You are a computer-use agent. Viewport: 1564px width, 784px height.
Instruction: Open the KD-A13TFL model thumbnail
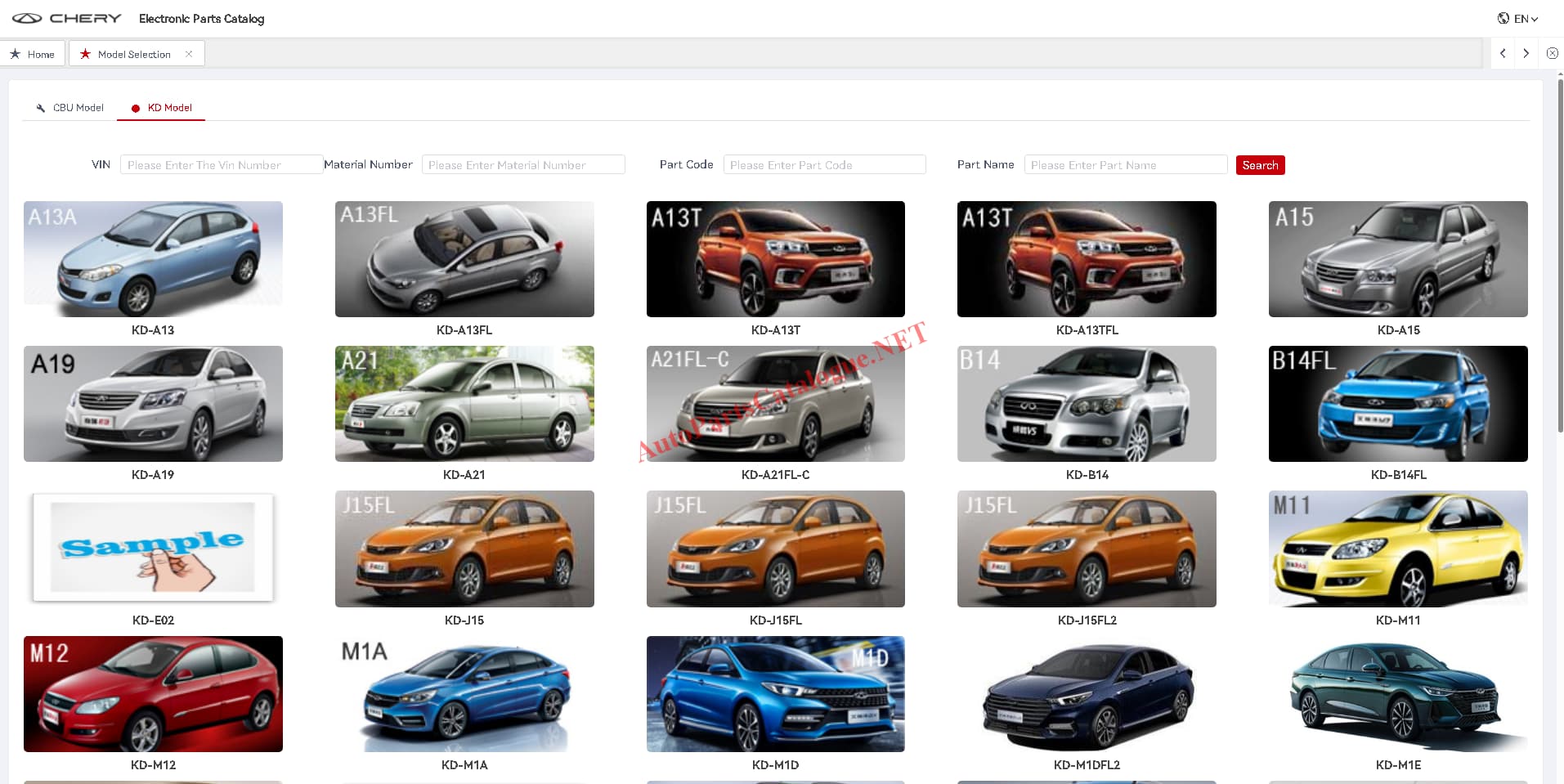(x=1087, y=259)
